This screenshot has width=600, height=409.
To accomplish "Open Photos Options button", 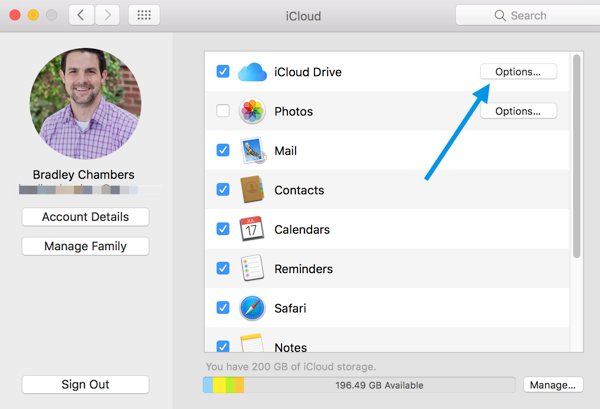I will click(518, 111).
